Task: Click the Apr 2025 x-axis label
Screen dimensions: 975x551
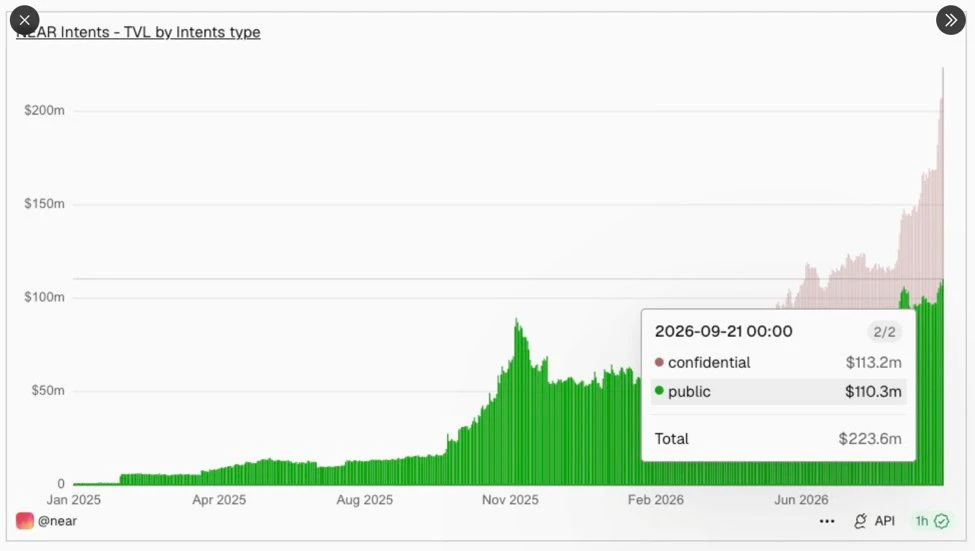Action: click(x=219, y=500)
